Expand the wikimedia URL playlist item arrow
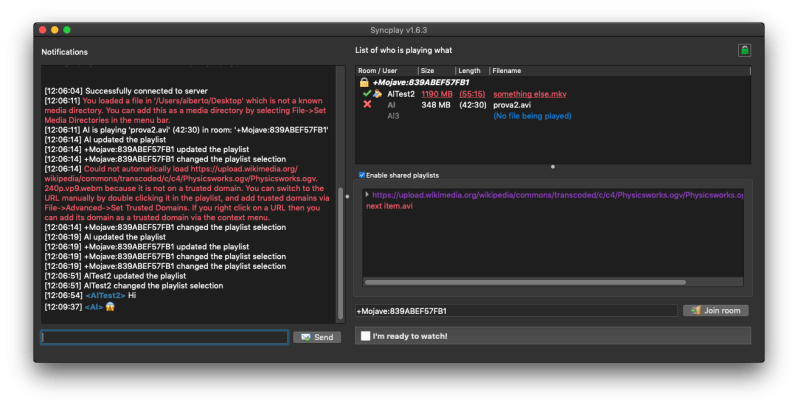The image size is (798, 407). point(367,194)
